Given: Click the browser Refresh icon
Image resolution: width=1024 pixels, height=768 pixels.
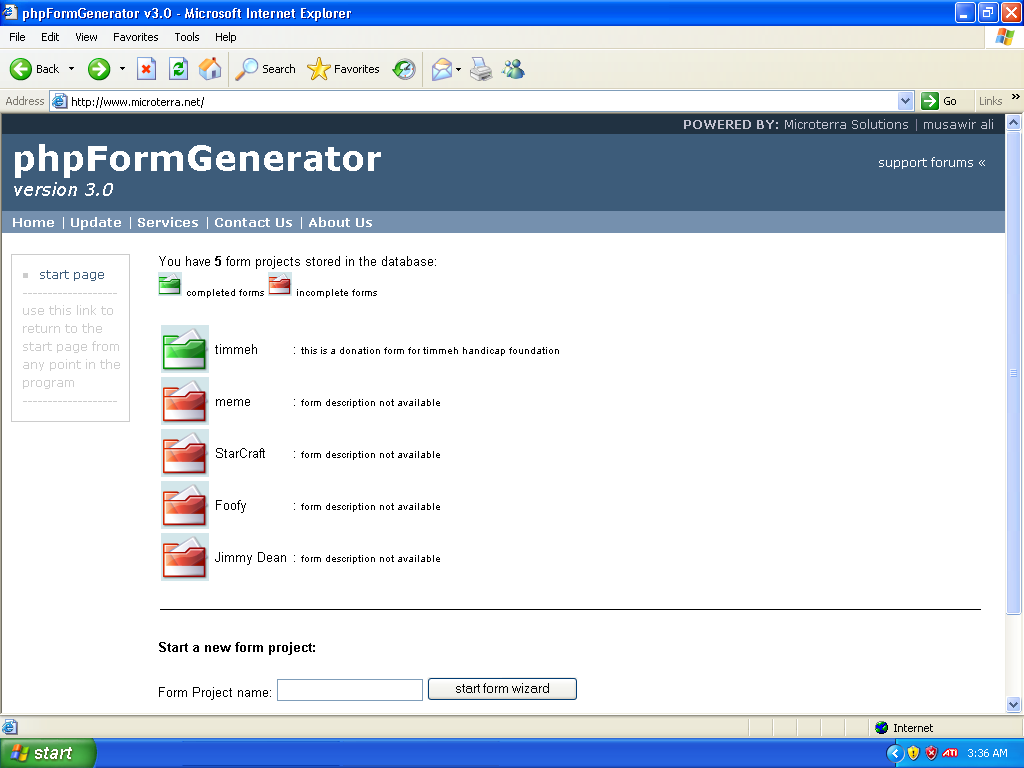Looking at the screenshot, I should (x=178, y=69).
